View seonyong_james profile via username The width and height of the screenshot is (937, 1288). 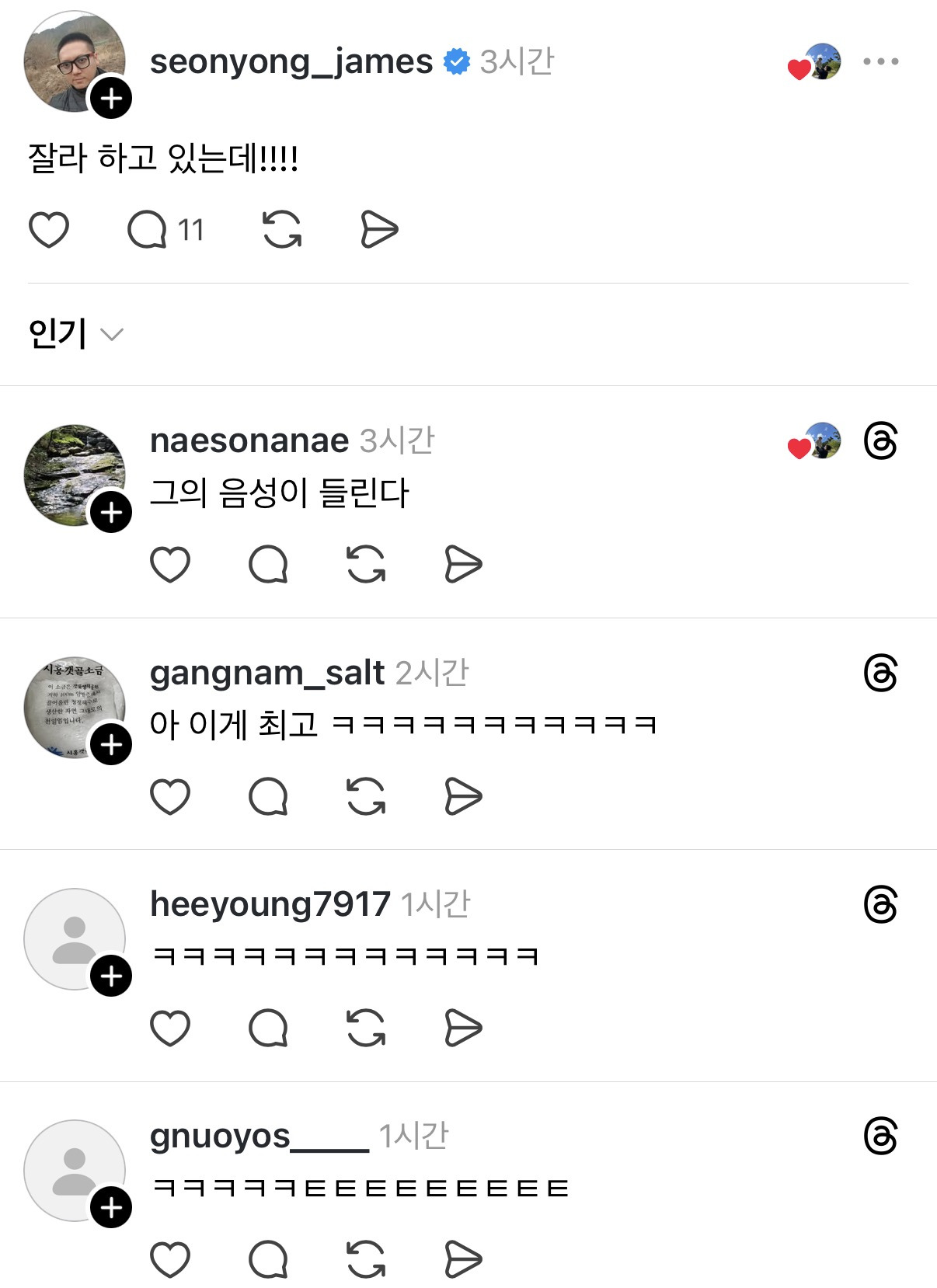coord(291,61)
